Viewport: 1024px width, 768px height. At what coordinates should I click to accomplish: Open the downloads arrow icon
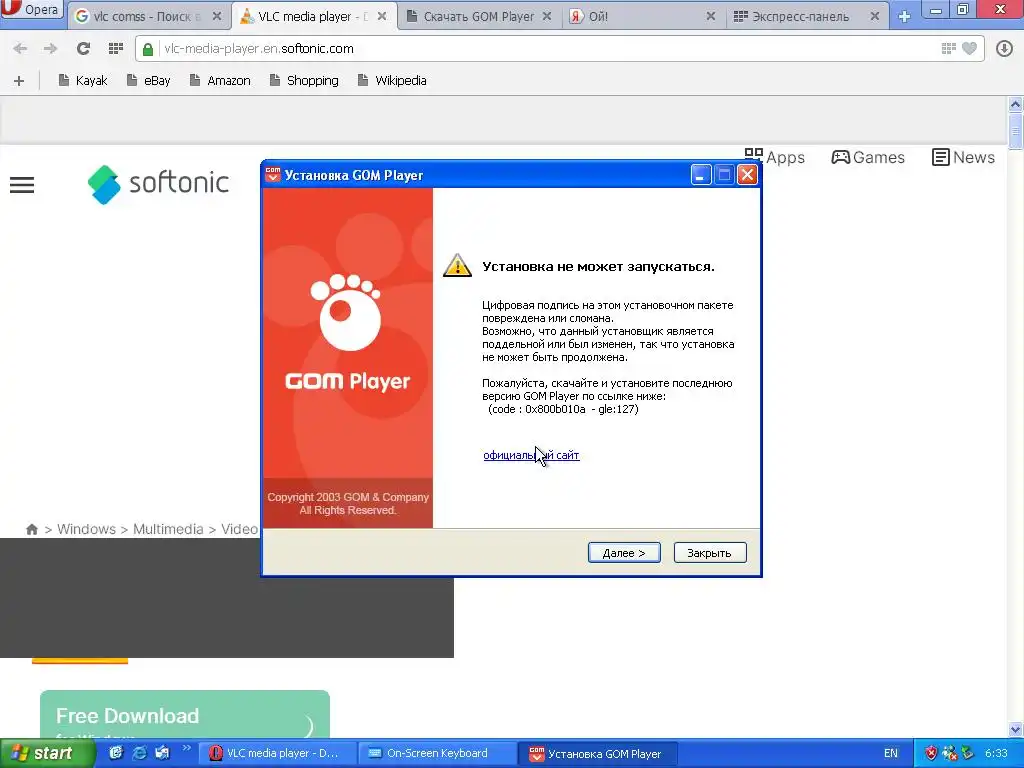1004,48
